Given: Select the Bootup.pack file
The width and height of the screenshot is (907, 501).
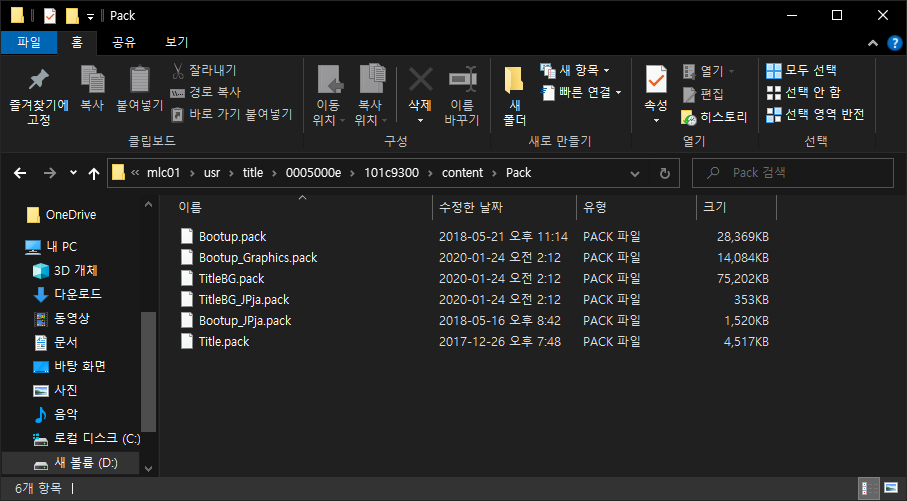Looking at the screenshot, I should point(233,237).
